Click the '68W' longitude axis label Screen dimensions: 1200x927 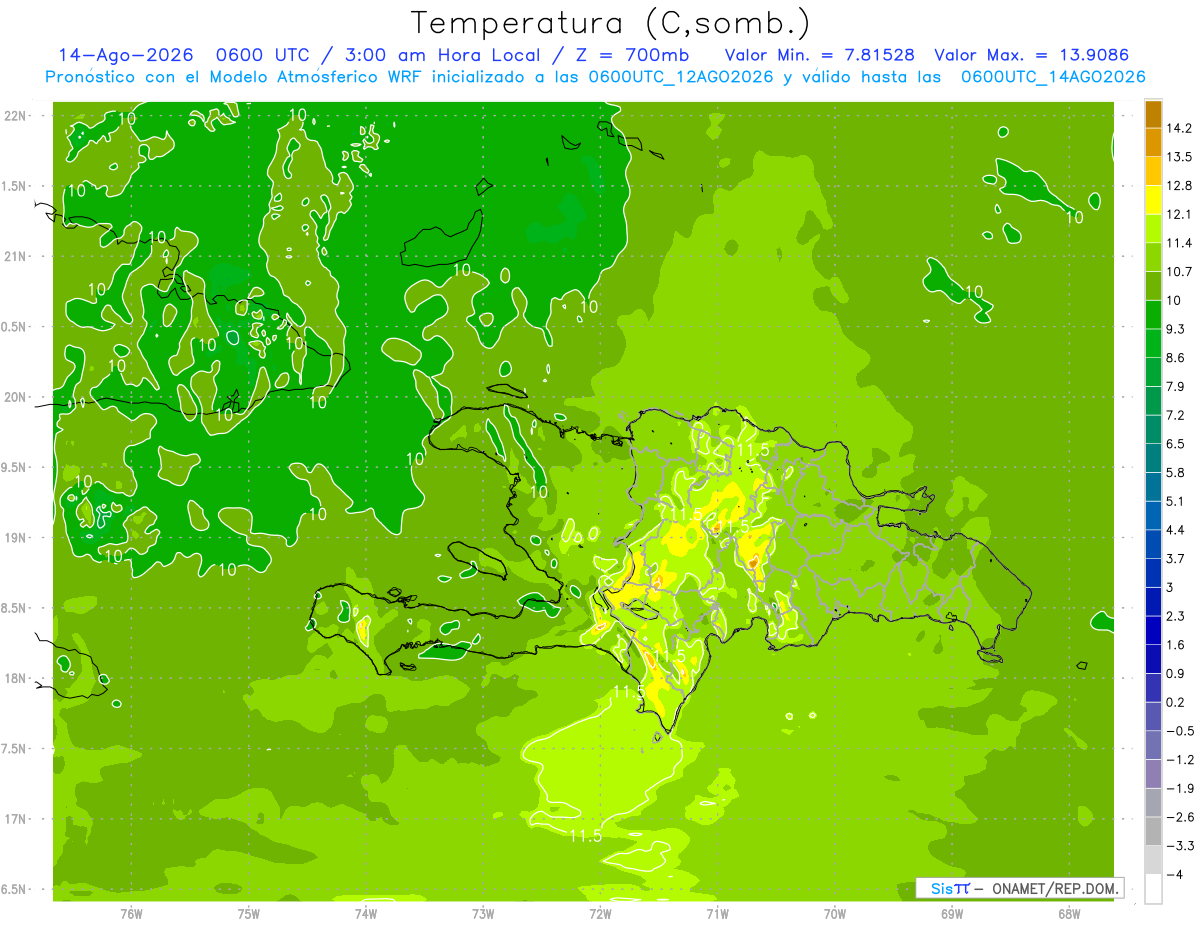pyautogui.click(x=1068, y=913)
